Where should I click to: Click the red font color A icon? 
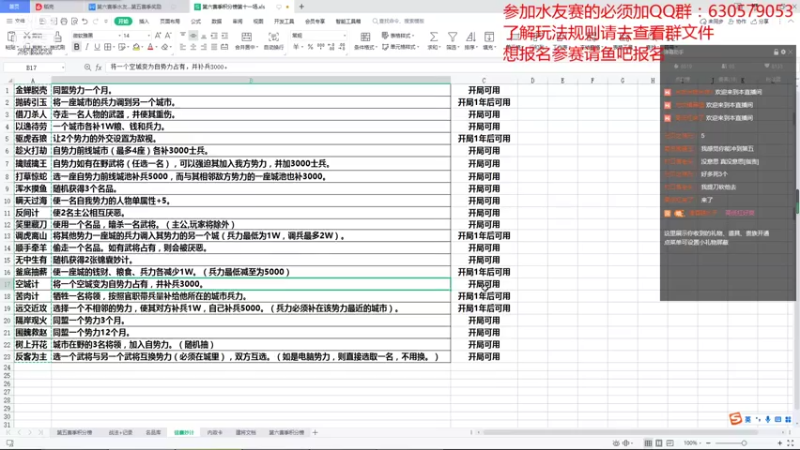(150, 47)
